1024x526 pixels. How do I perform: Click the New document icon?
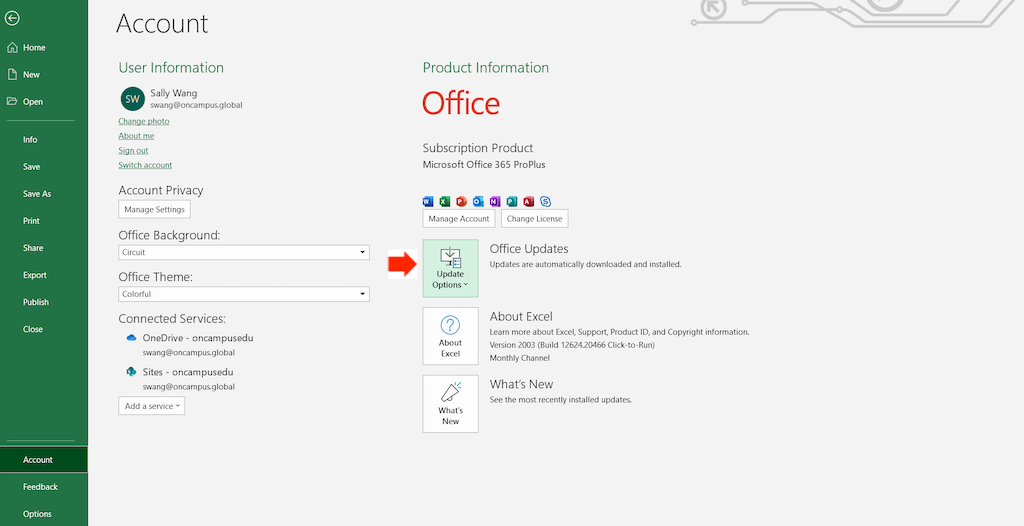coord(12,74)
